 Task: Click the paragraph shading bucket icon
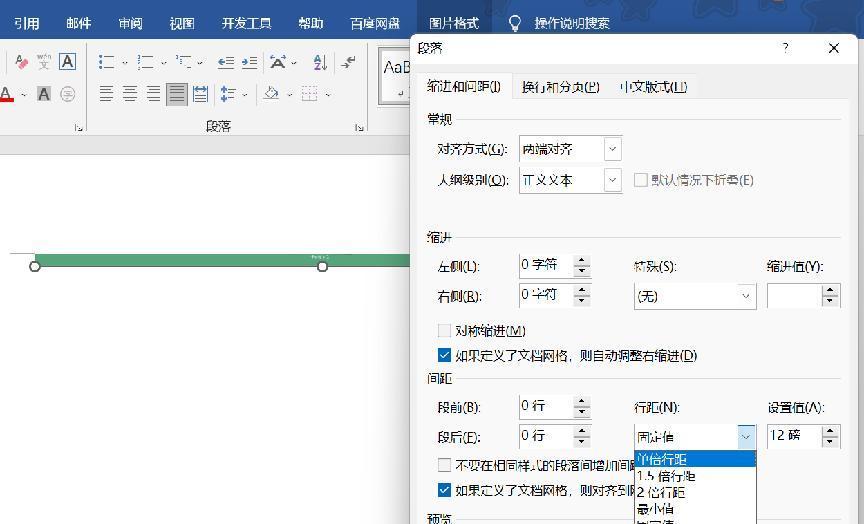click(272, 93)
